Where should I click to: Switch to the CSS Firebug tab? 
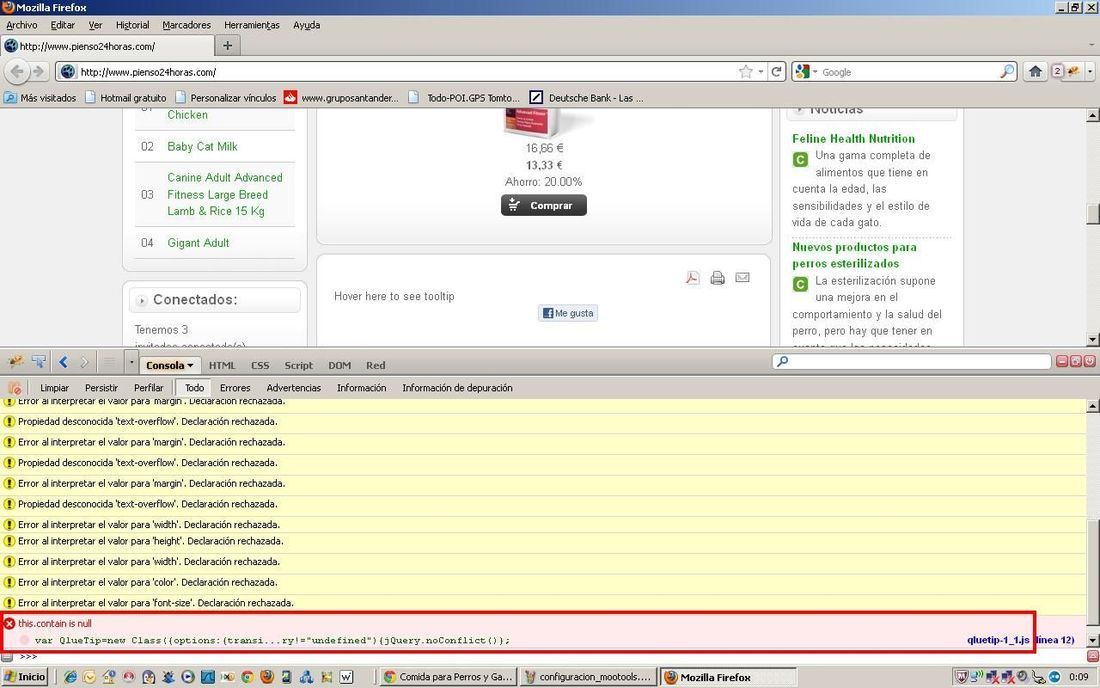point(260,365)
